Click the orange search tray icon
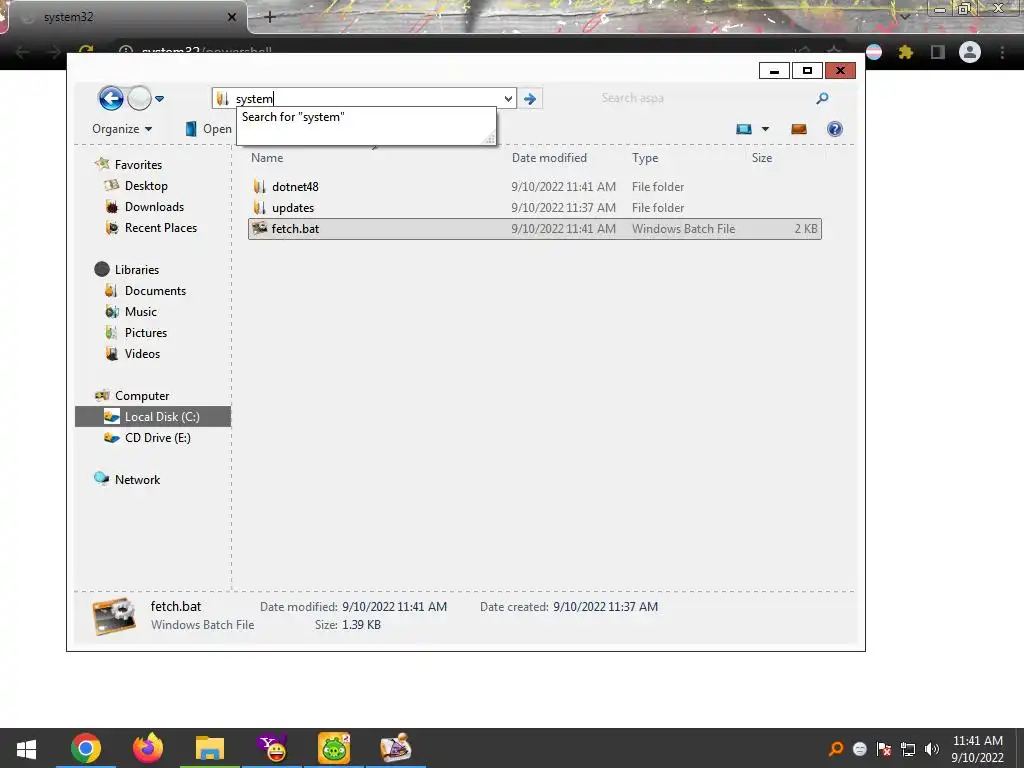 point(835,749)
